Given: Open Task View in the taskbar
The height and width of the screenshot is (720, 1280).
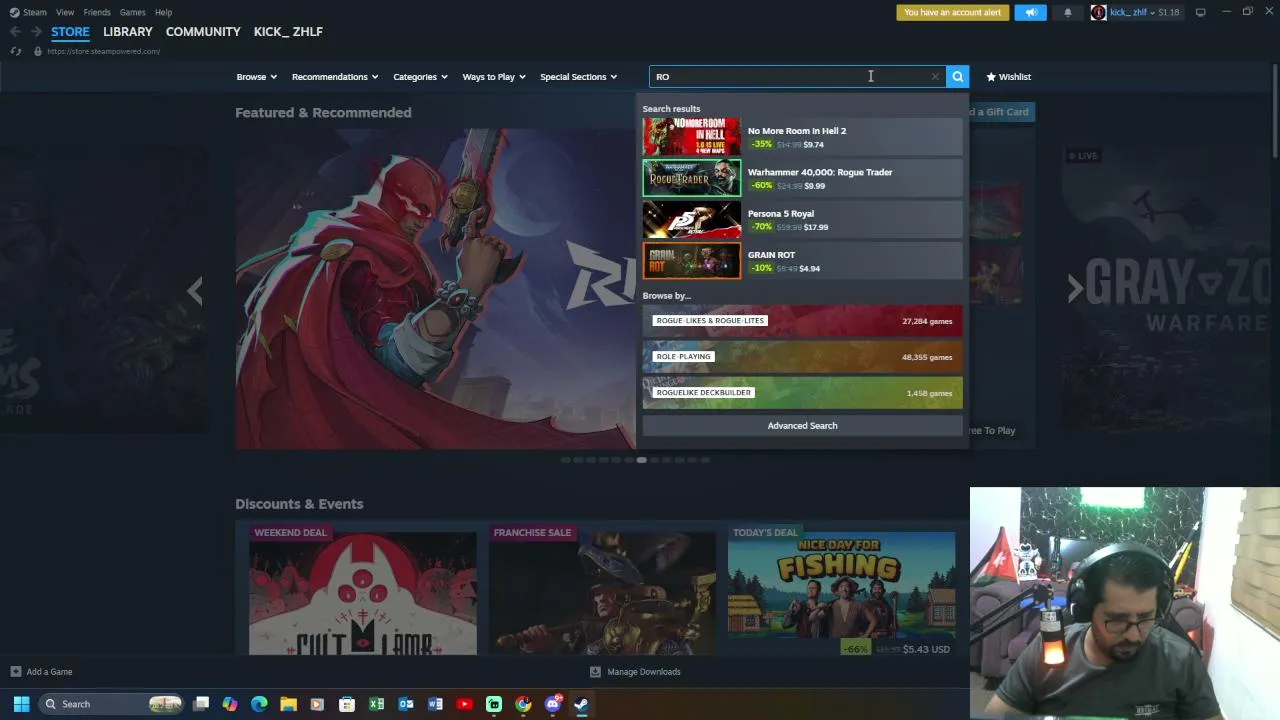Looking at the screenshot, I should [x=201, y=704].
